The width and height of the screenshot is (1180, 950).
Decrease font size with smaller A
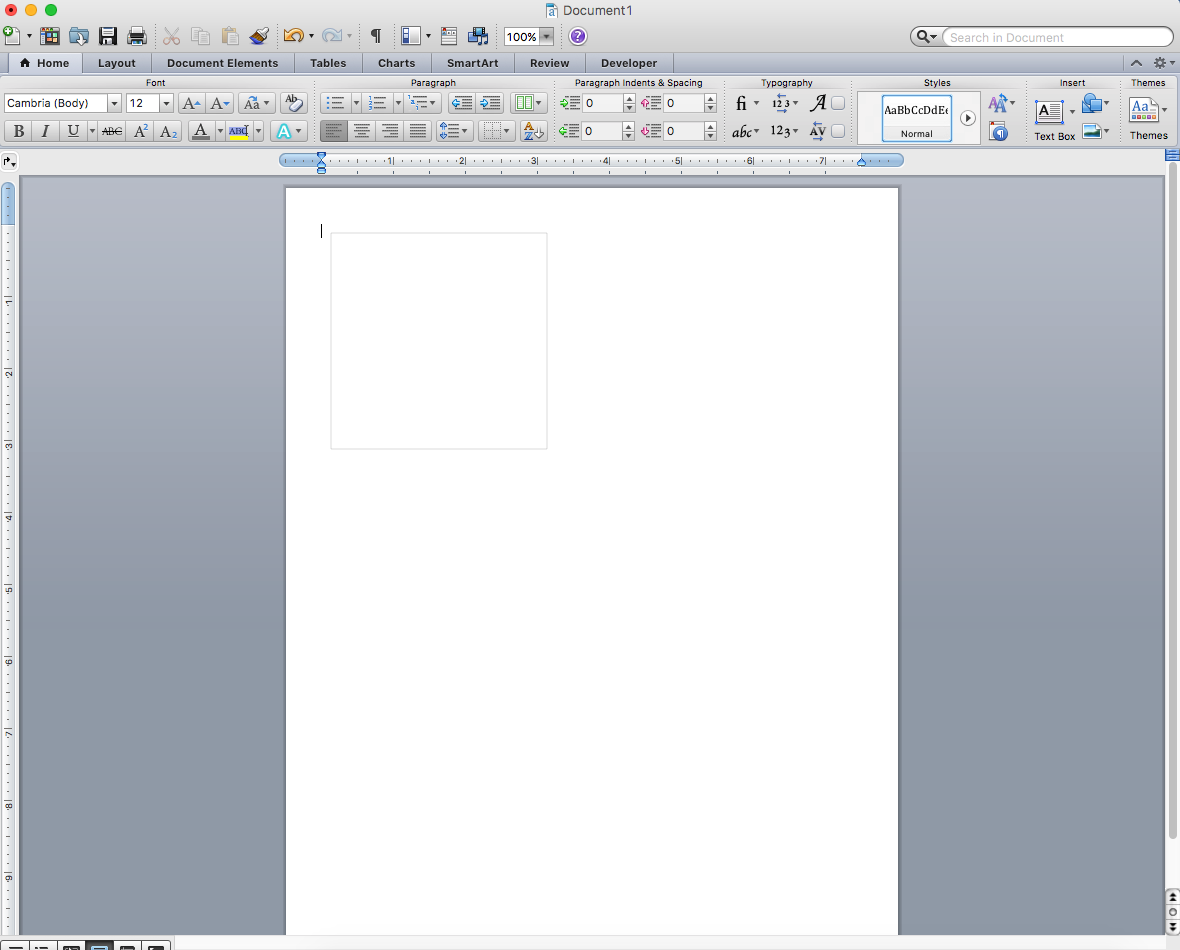coord(220,103)
